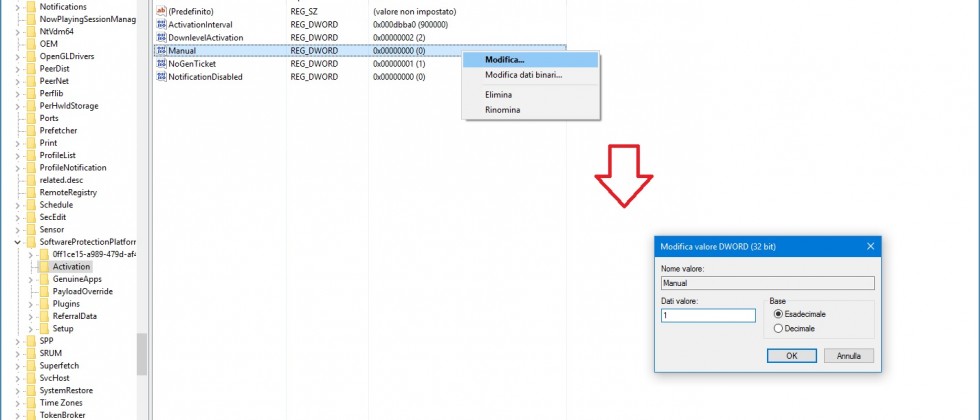Viewport: 980px width, 420px height.
Task: Expand the GenuineApps key
Action: click(x=31, y=279)
